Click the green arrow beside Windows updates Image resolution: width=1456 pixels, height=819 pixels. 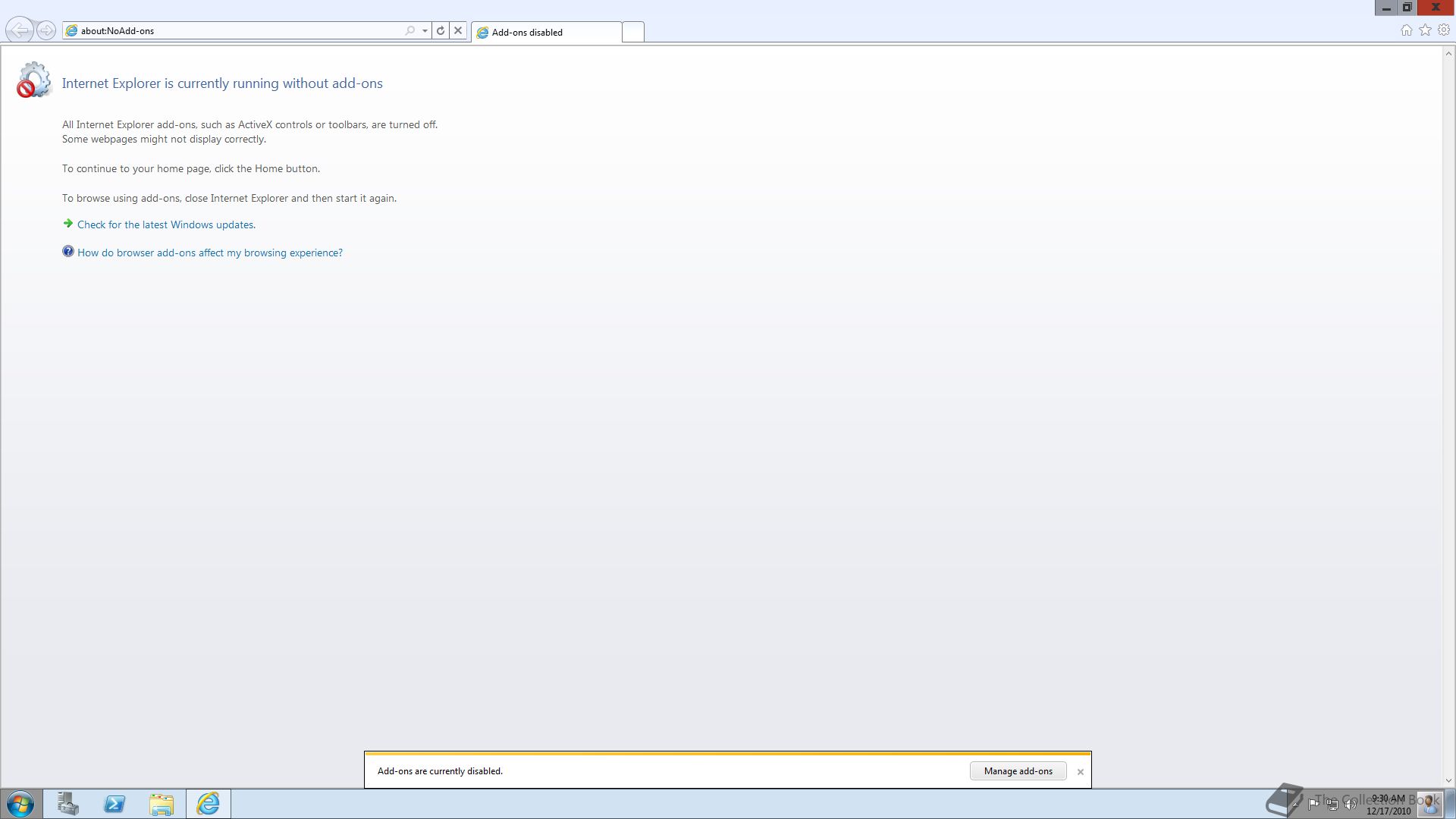pos(68,224)
